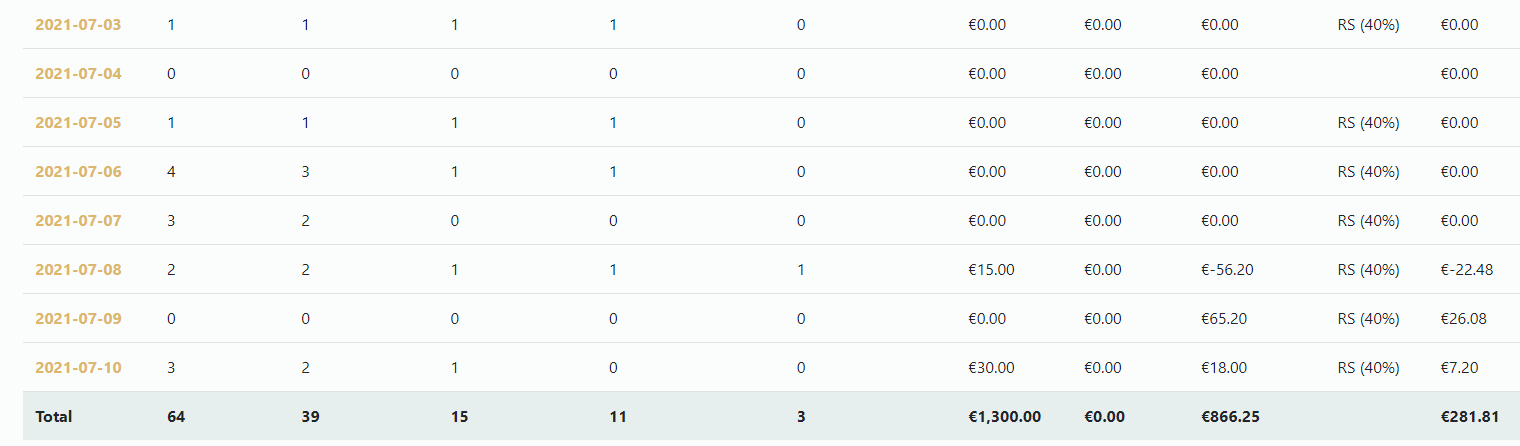The width and height of the screenshot is (1520, 446).
Task: Select the €65.20 value on 2021-07-09
Action: 1224,318
